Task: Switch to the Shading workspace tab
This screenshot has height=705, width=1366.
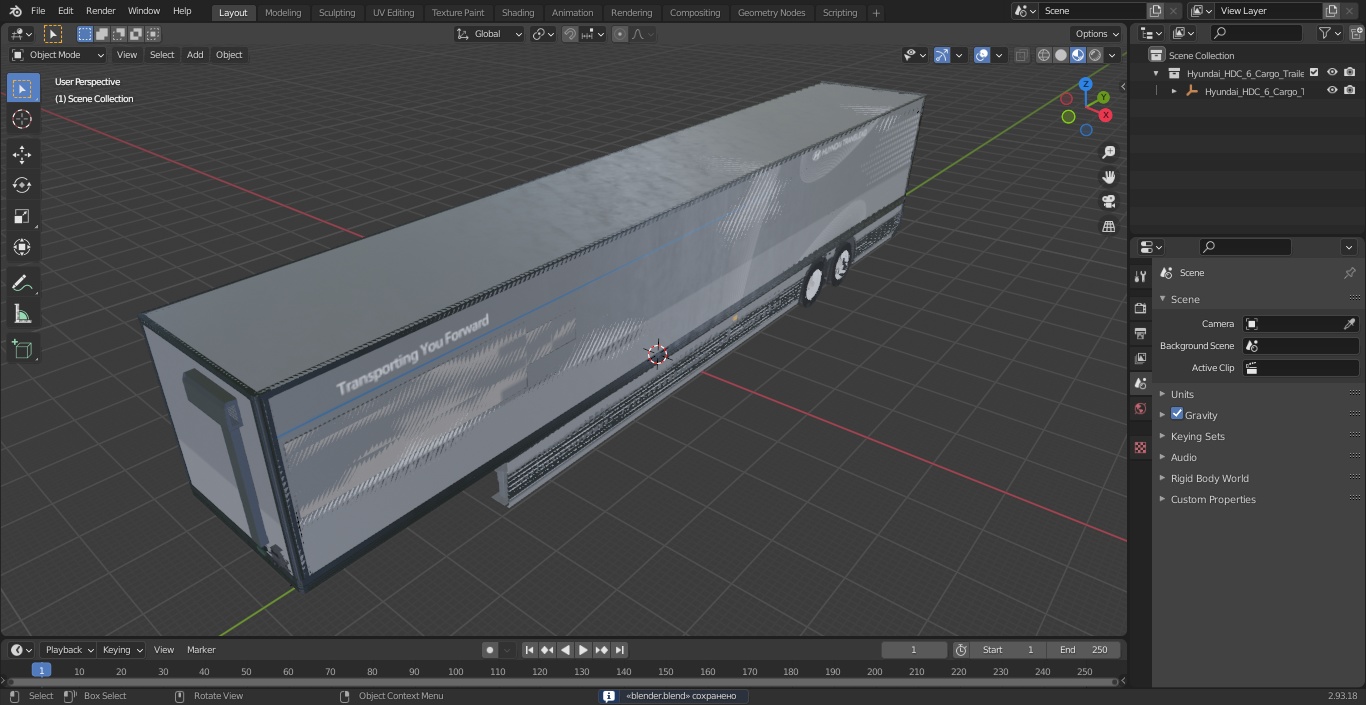Action: [518, 13]
